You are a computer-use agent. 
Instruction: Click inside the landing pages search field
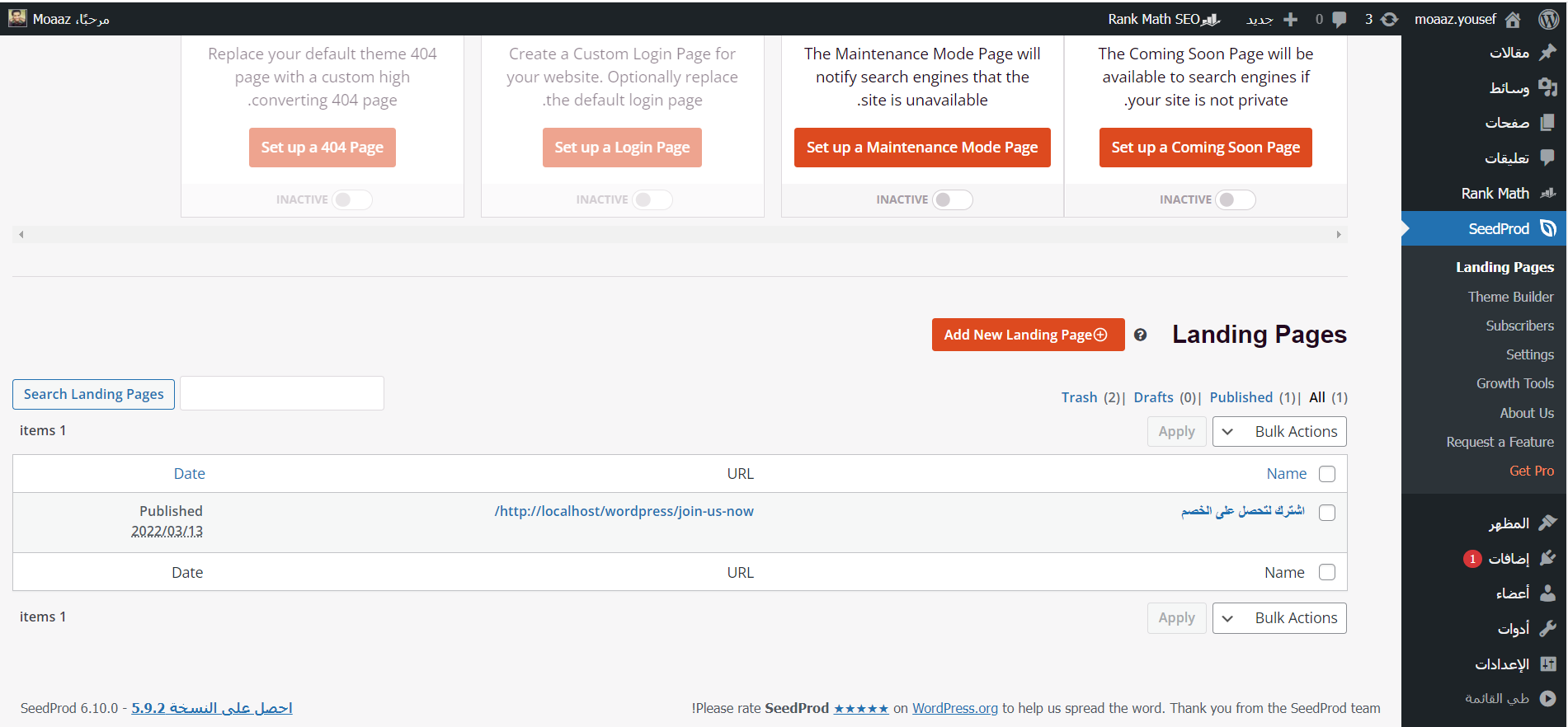[282, 393]
